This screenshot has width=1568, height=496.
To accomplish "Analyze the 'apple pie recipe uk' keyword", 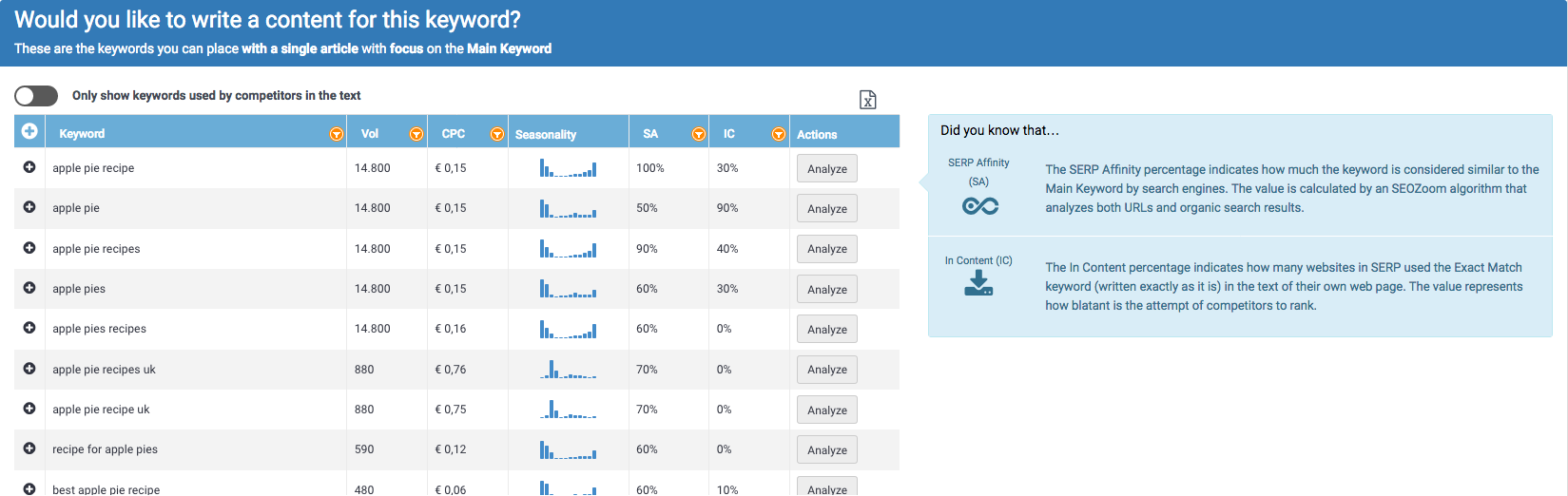I will click(827, 410).
